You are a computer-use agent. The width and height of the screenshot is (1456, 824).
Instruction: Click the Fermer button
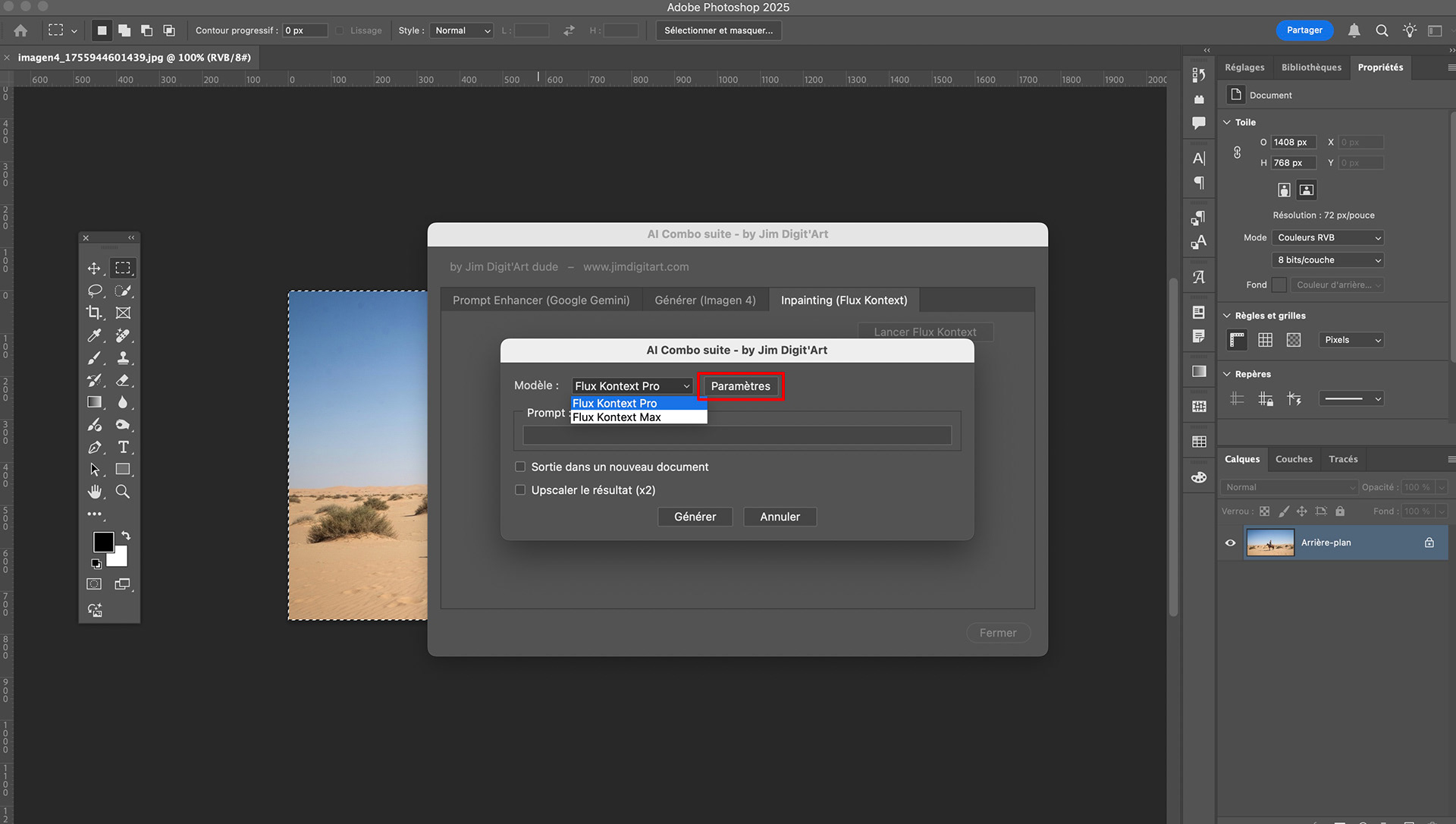coord(998,633)
